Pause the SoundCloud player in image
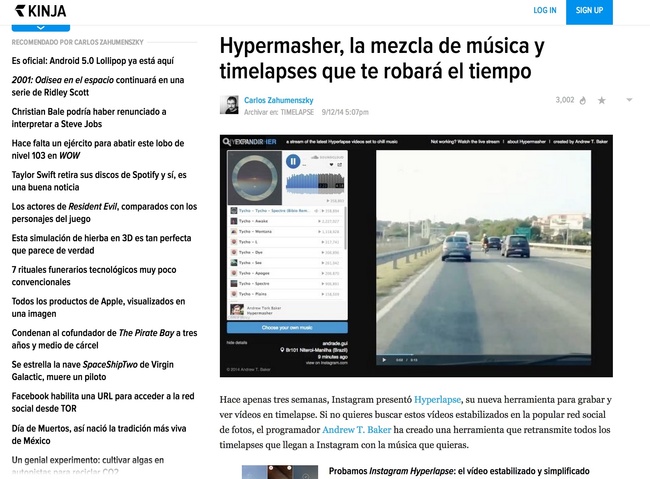The width and height of the screenshot is (650, 479). [292, 162]
